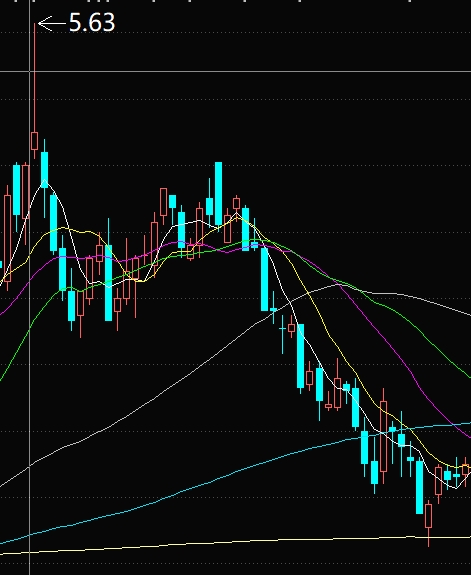Select the lowest red candle touching the bottom yellow line
Image resolution: width=471 pixels, height=575 pixels.
[x=428, y=516]
